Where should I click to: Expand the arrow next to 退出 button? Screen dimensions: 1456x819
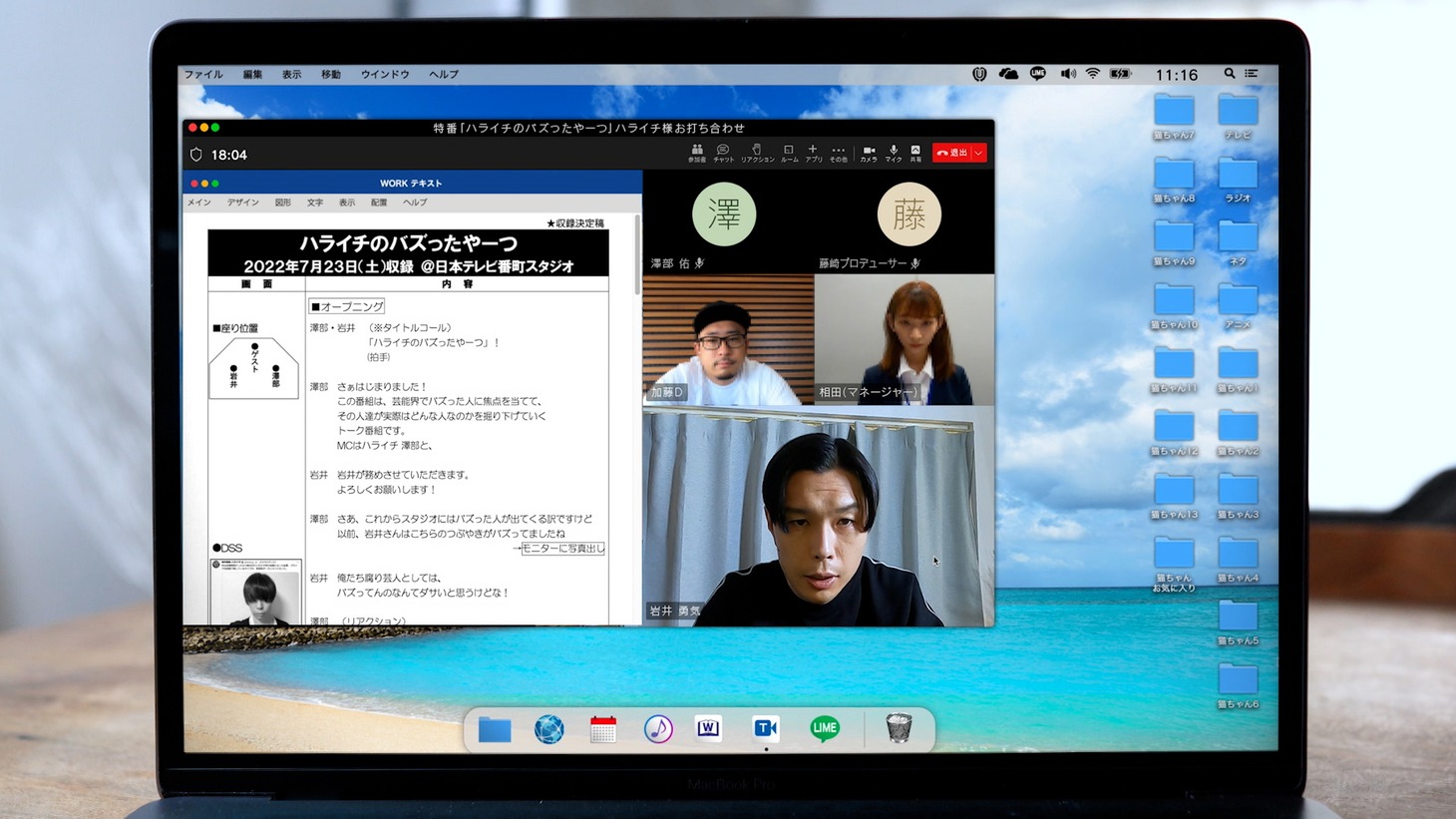tap(979, 153)
